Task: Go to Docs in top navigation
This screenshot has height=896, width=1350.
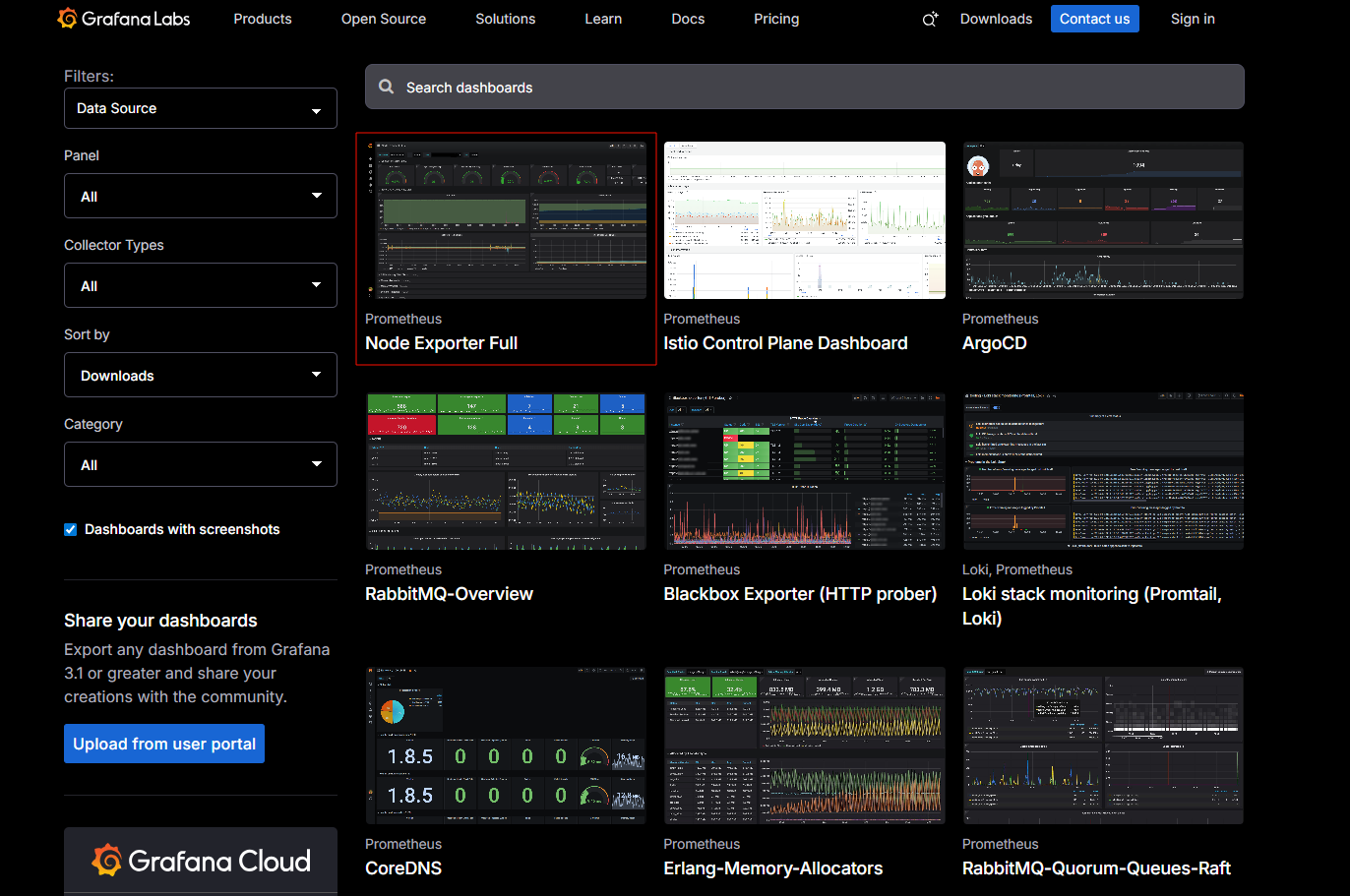Action: (x=688, y=19)
